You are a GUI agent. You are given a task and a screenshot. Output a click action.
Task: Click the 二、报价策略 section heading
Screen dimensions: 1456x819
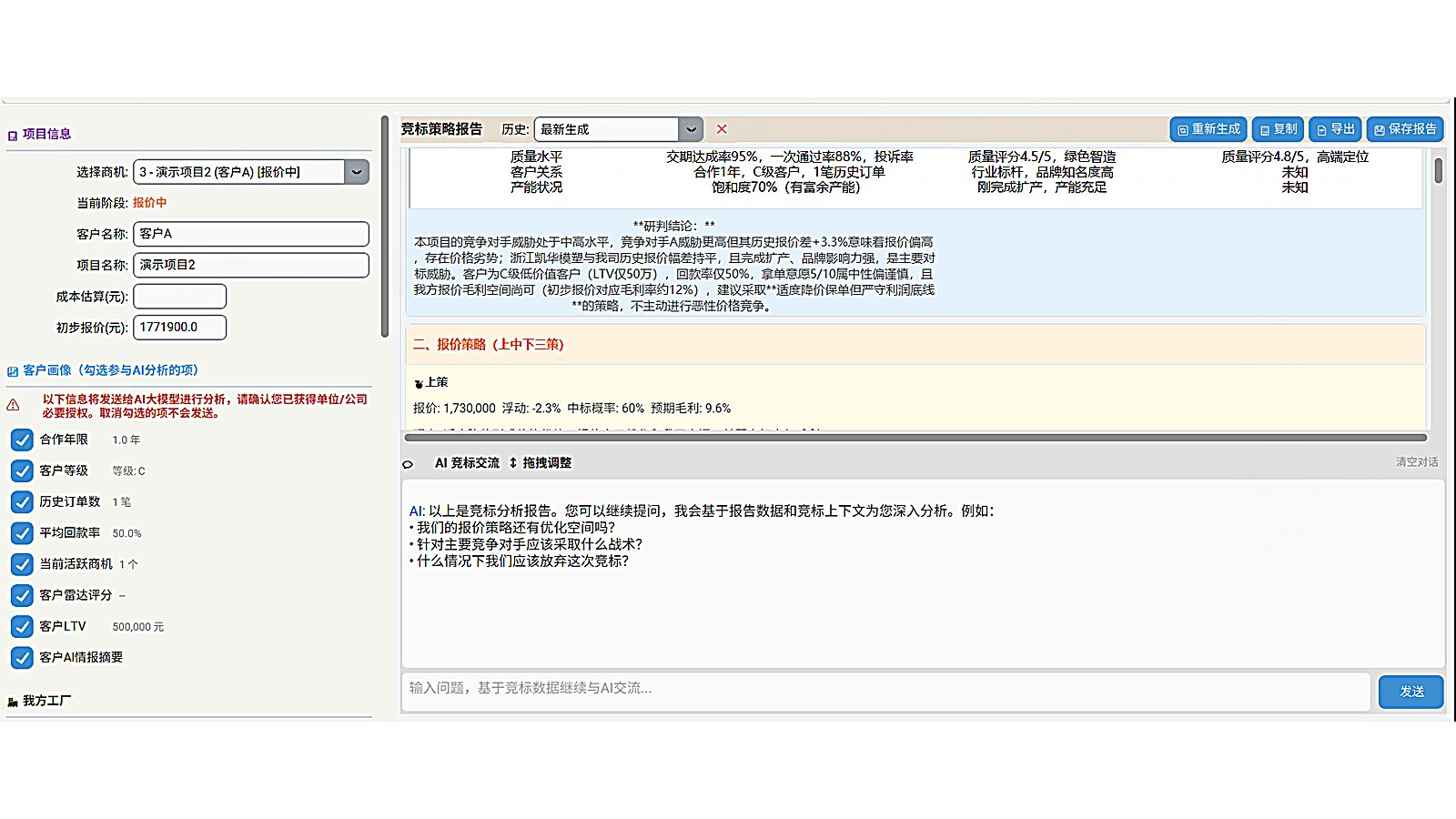pos(489,344)
